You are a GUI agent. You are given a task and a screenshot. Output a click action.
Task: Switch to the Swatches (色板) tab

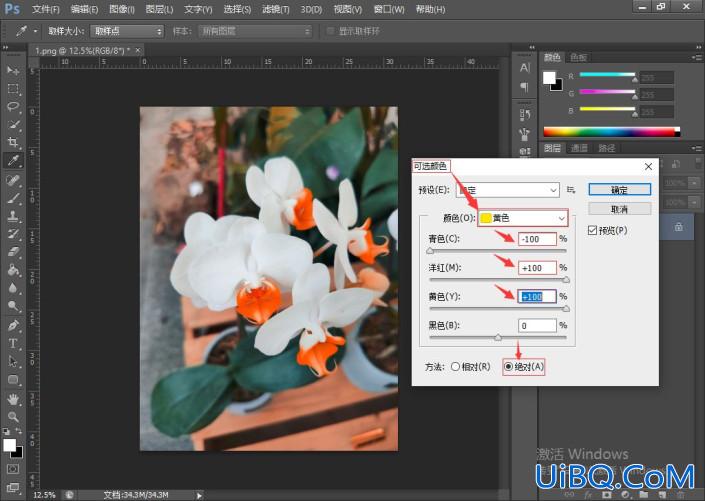tap(578, 57)
